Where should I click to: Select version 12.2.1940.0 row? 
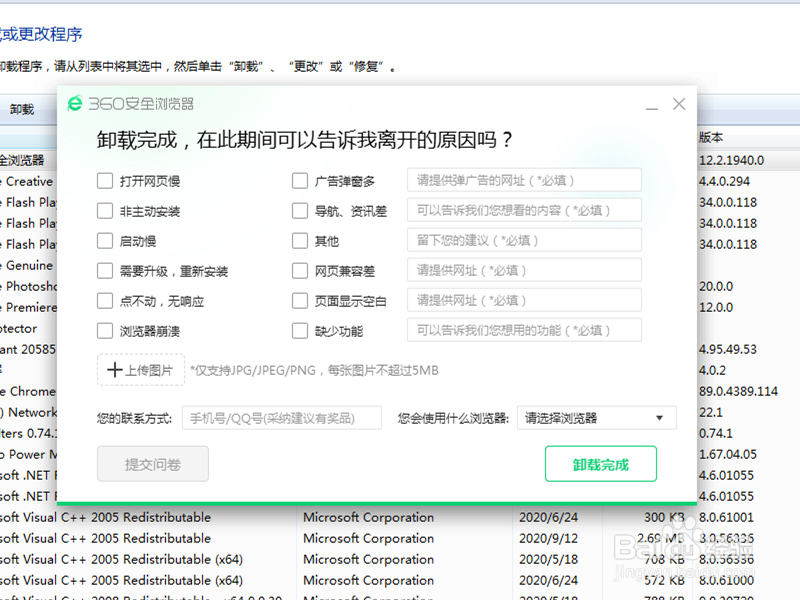(x=731, y=160)
